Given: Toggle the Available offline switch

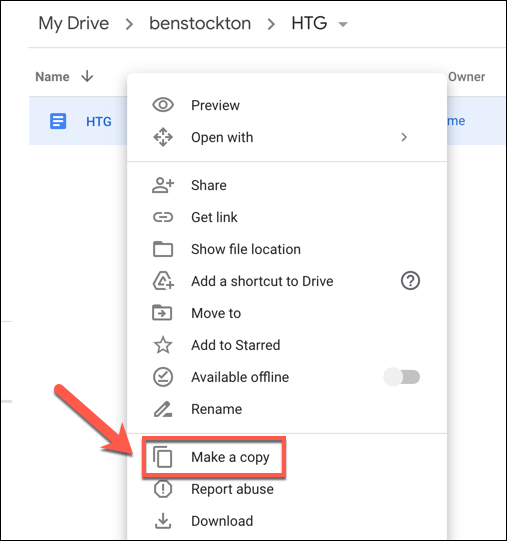Looking at the screenshot, I should 402,377.
